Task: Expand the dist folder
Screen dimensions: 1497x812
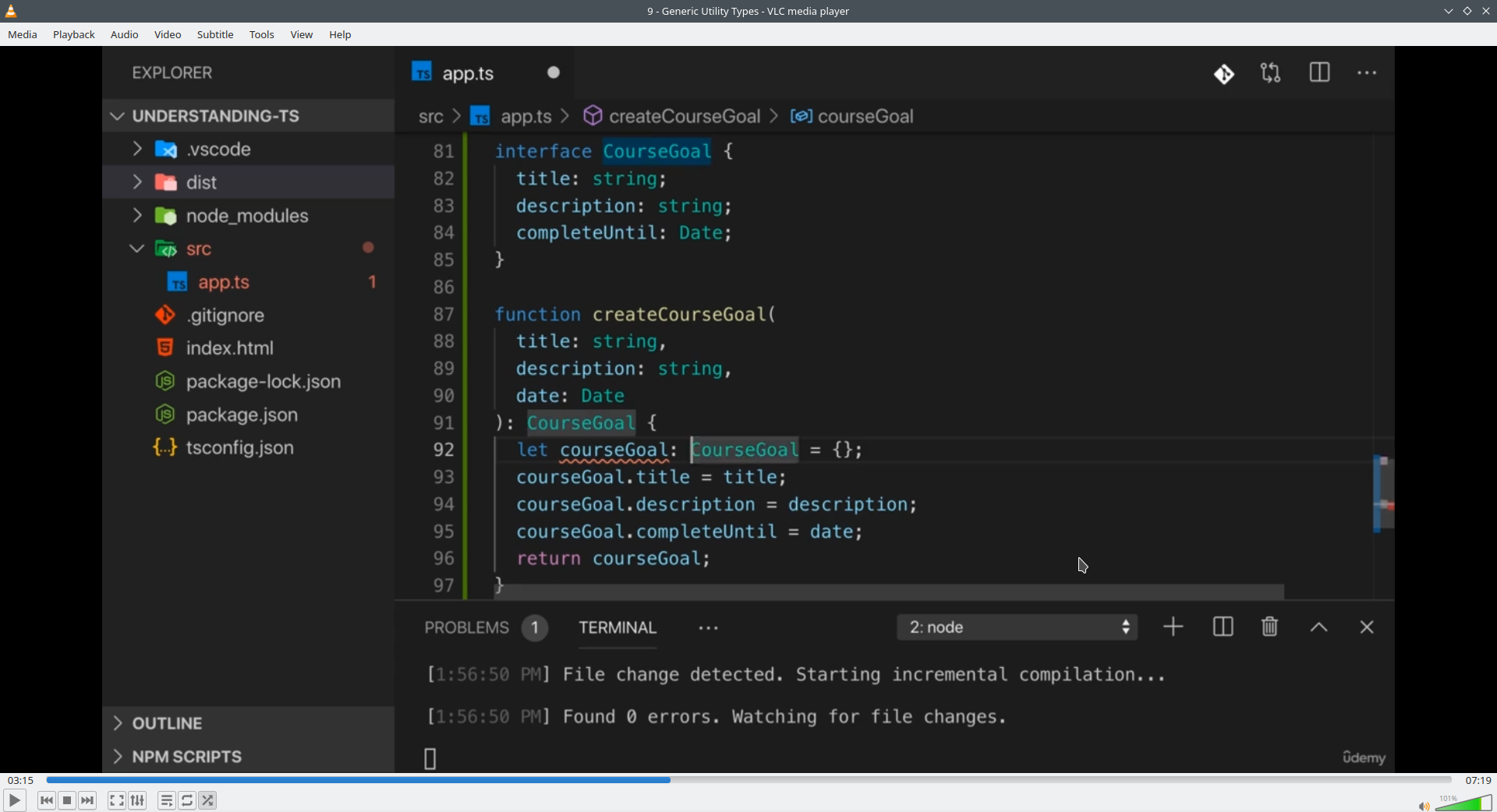Action: point(248,182)
